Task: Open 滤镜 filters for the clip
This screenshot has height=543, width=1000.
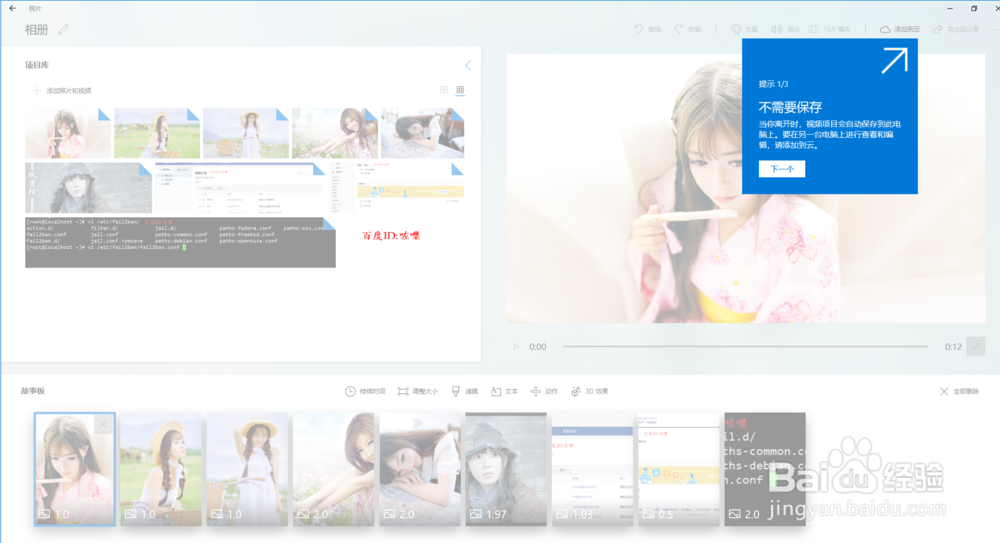Action: pos(465,391)
